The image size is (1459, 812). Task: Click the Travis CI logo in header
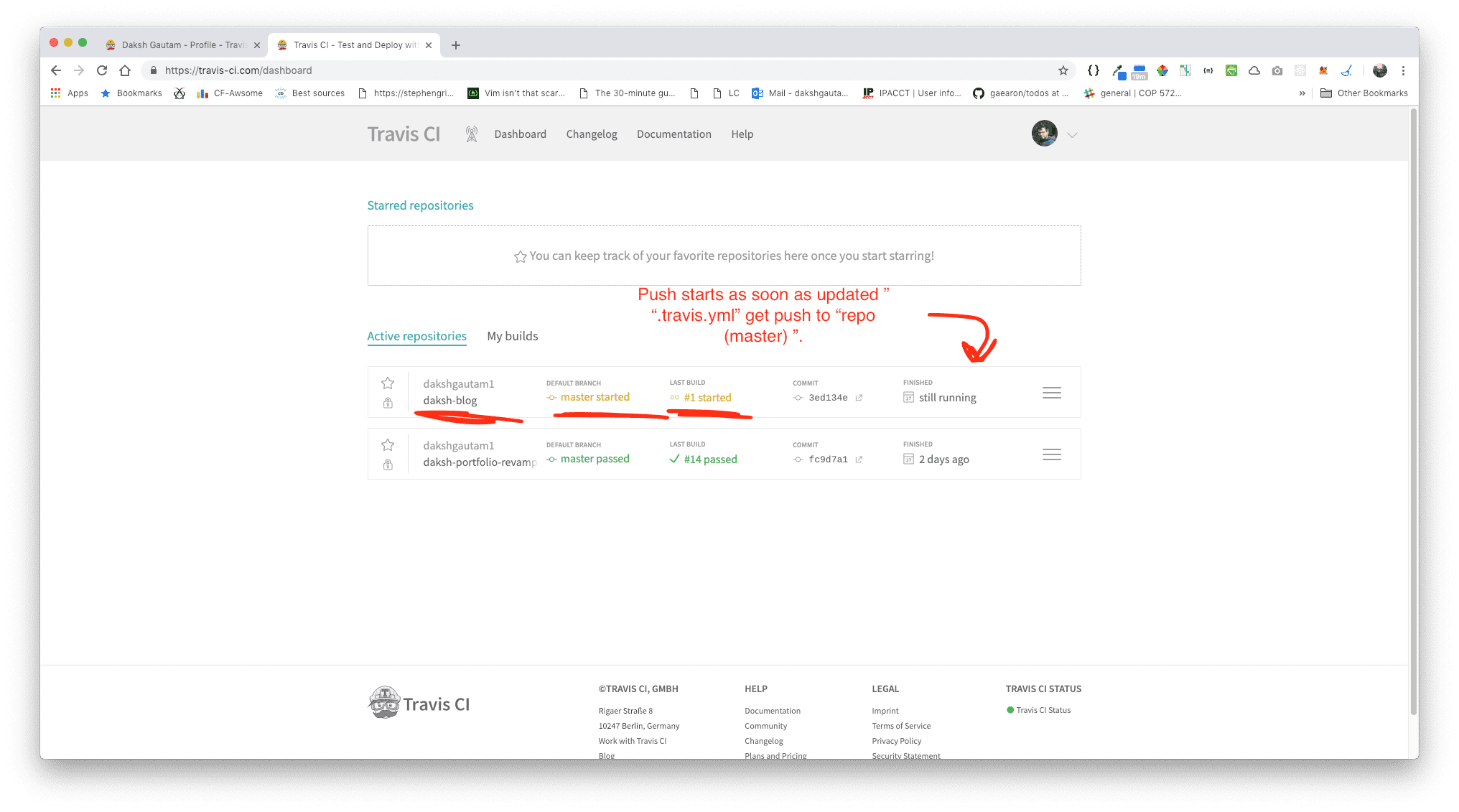pos(404,134)
